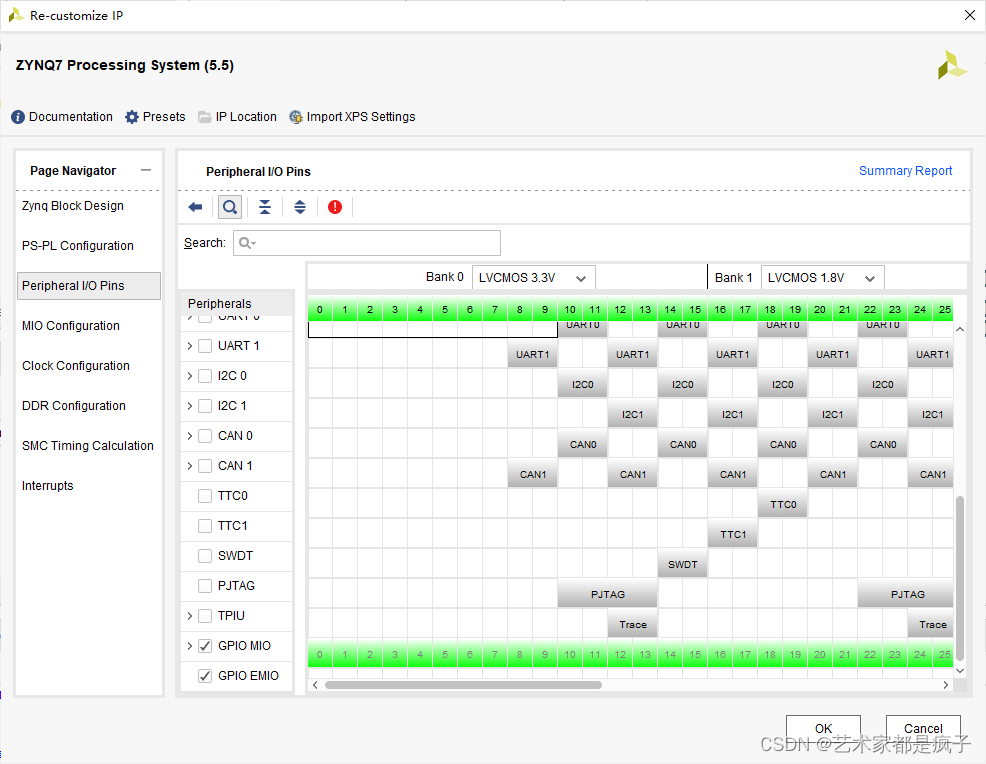
Task: Click the expand all toolbar icon
Action: tap(300, 207)
